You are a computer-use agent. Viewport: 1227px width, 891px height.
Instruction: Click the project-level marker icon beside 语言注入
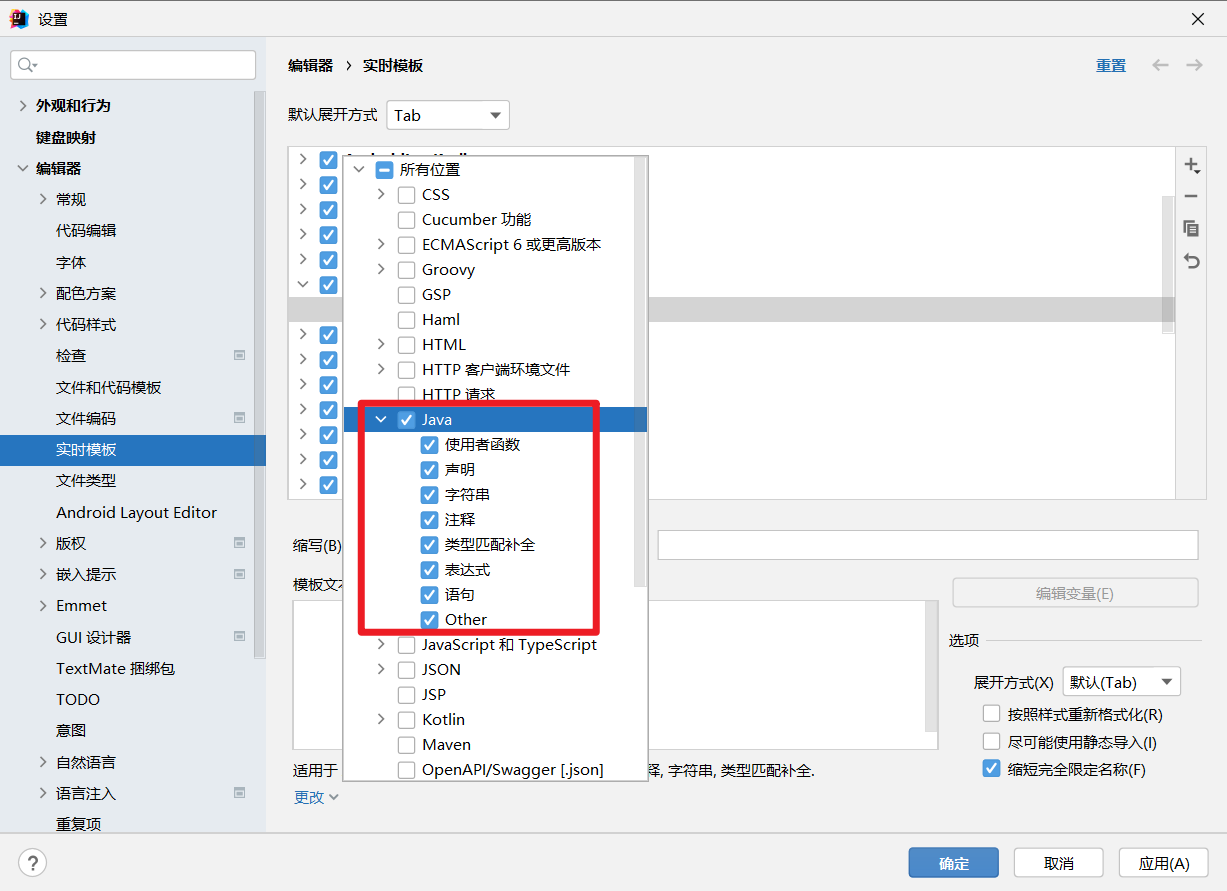(239, 793)
